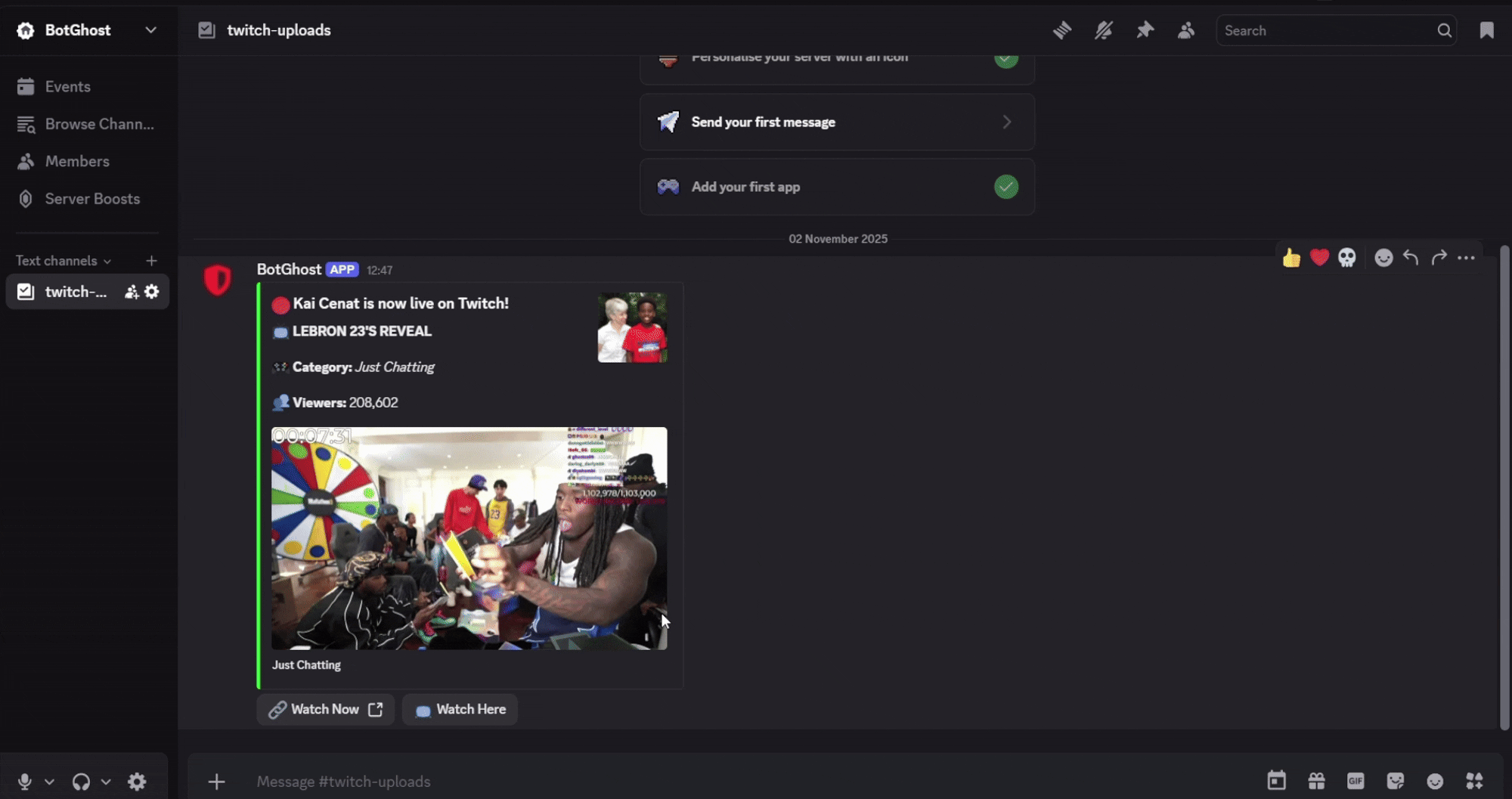Open pinned messages pin icon
The height and width of the screenshot is (799, 1512).
click(x=1145, y=30)
